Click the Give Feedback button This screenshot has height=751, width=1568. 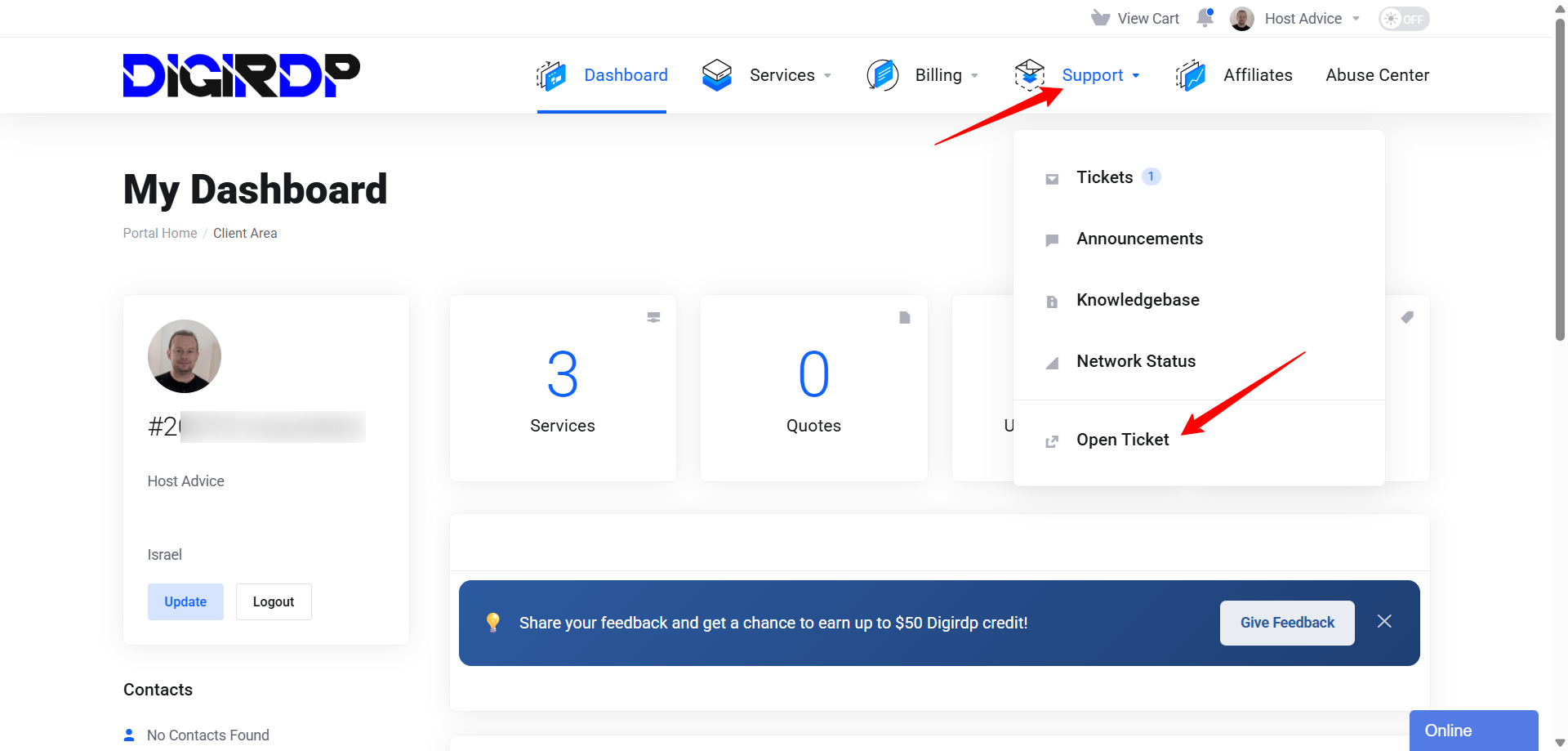point(1287,623)
